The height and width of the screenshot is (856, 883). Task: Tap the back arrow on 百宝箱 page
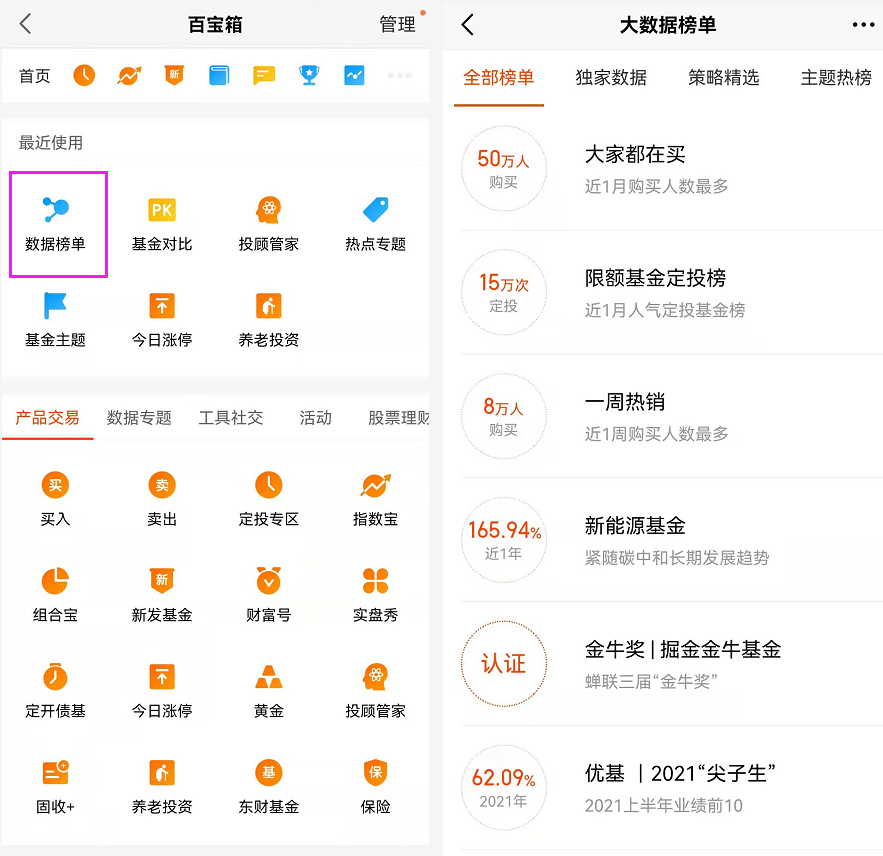(x=25, y=23)
